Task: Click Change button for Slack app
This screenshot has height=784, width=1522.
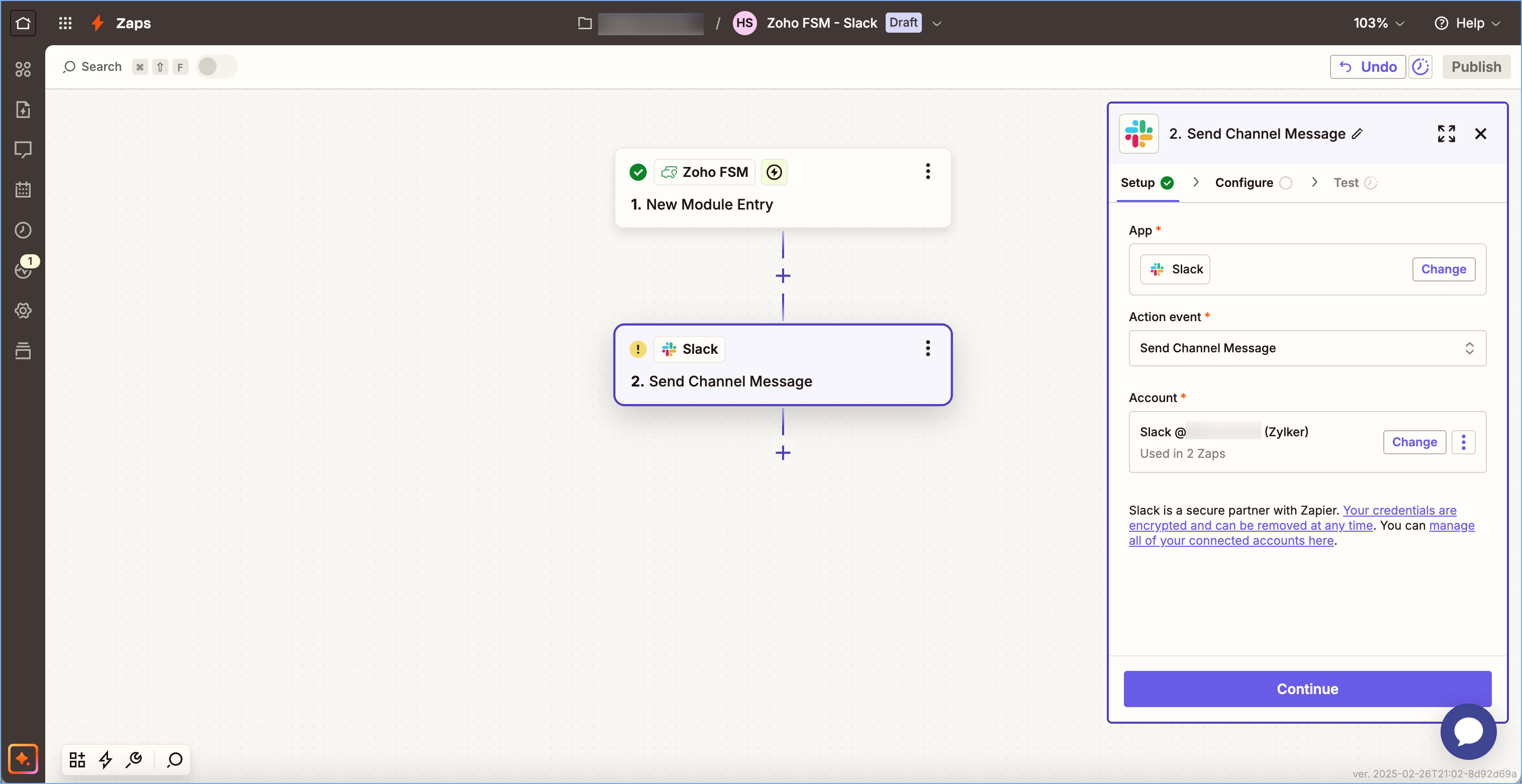Action: point(1443,269)
